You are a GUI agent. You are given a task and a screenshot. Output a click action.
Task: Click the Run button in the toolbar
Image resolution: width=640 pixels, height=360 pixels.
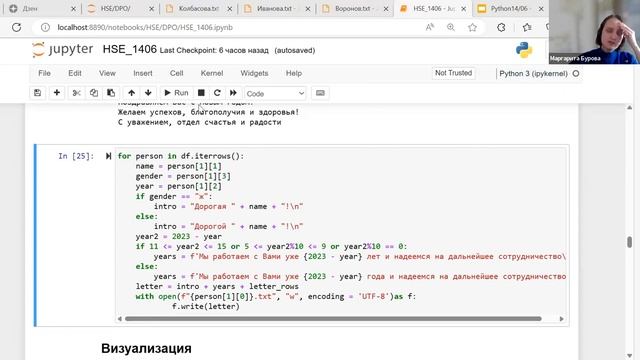click(176, 93)
